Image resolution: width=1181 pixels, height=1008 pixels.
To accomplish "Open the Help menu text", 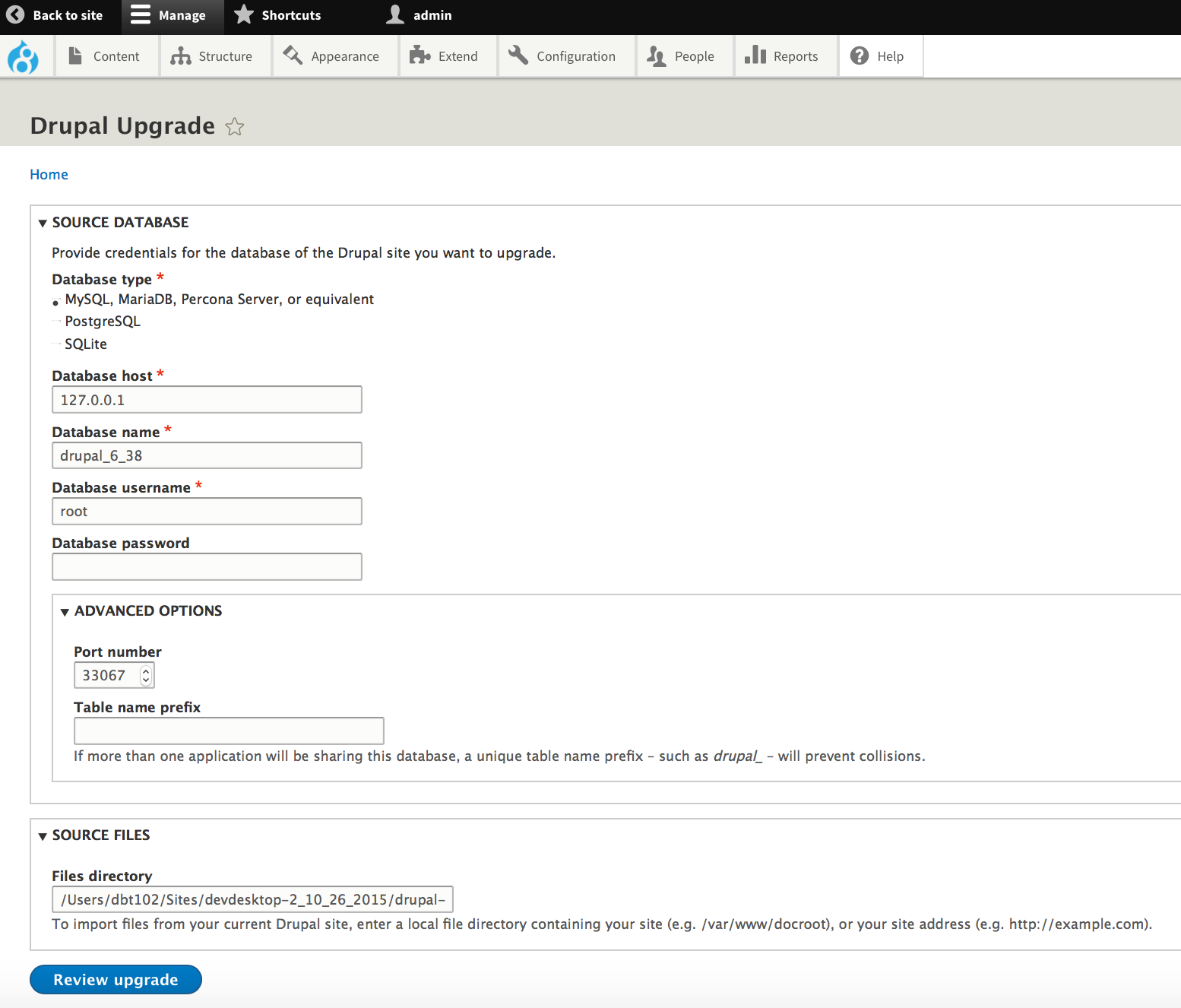I will (890, 56).
